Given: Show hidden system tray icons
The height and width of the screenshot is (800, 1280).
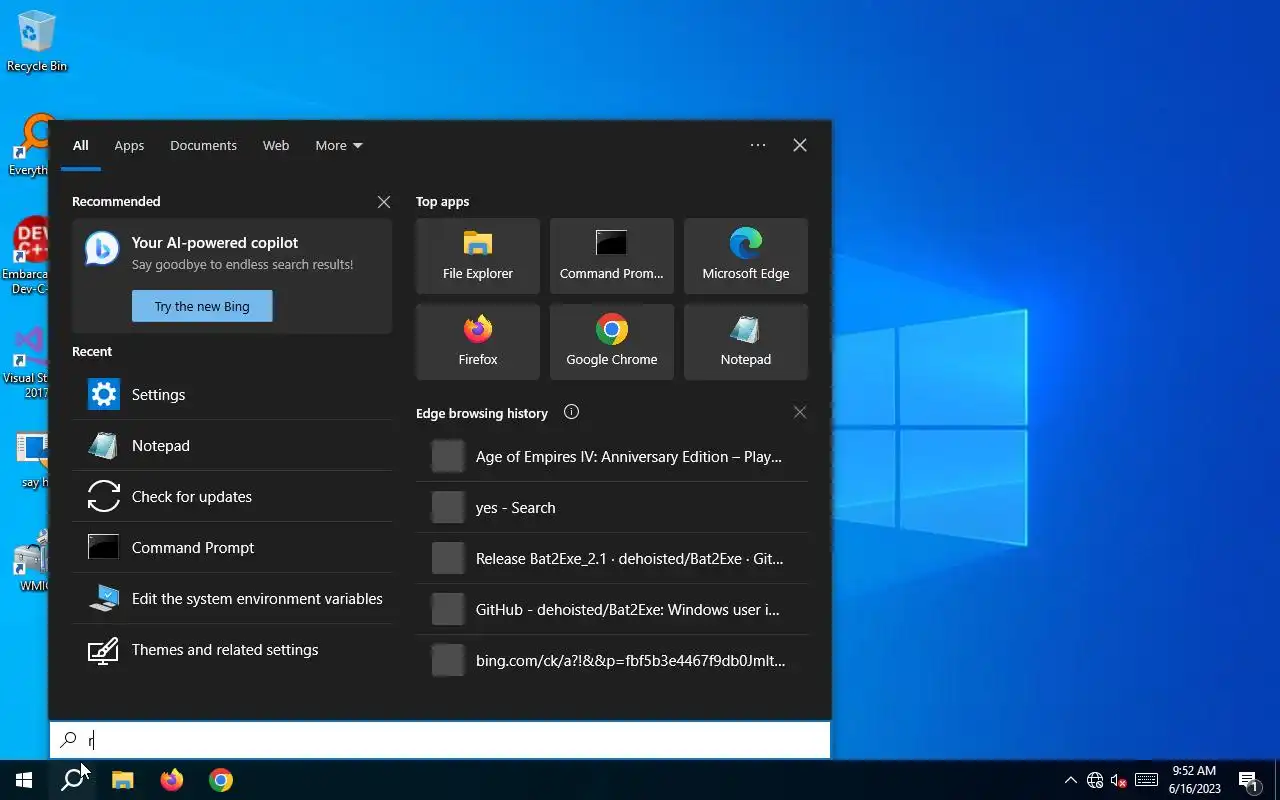Looking at the screenshot, I should [1071, 780].
